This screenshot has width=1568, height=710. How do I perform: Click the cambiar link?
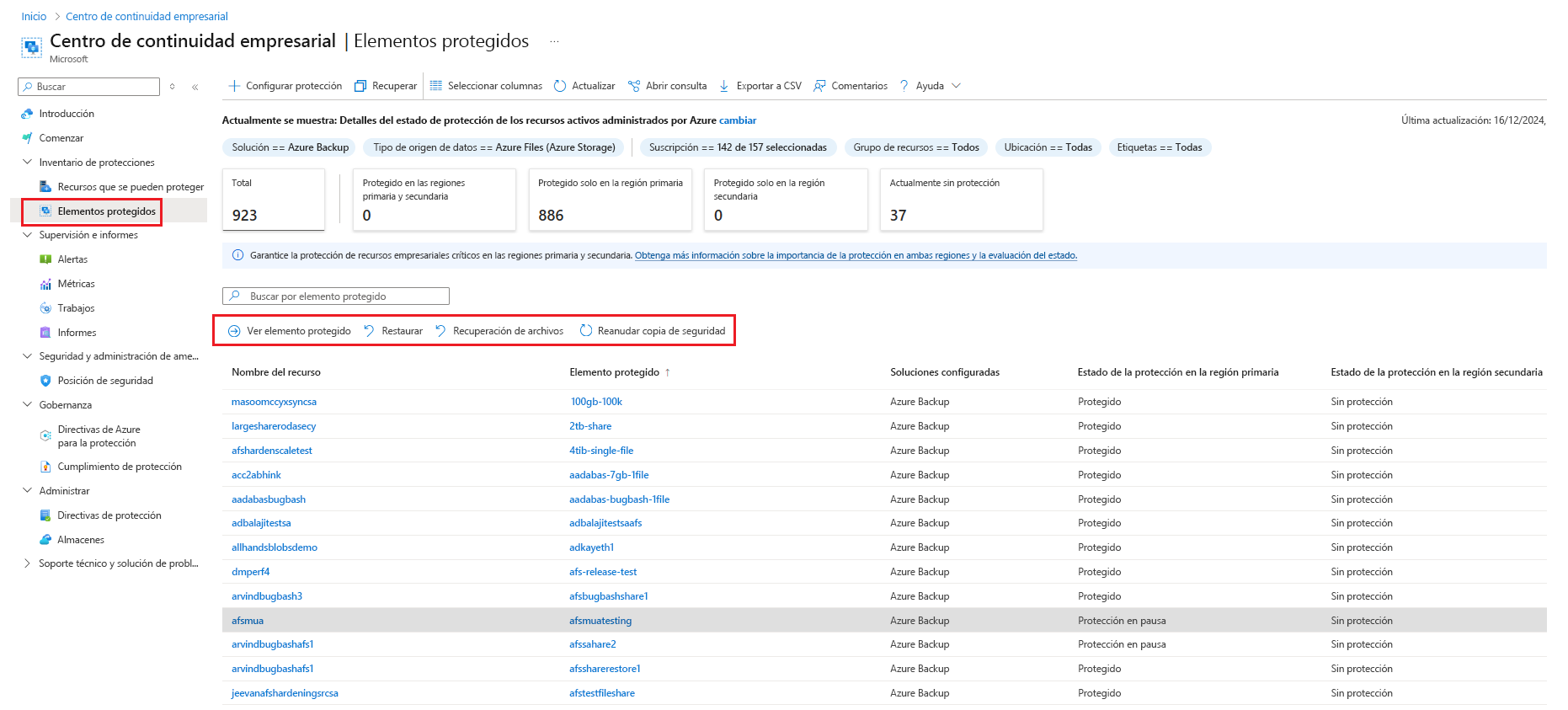(738, 120)
